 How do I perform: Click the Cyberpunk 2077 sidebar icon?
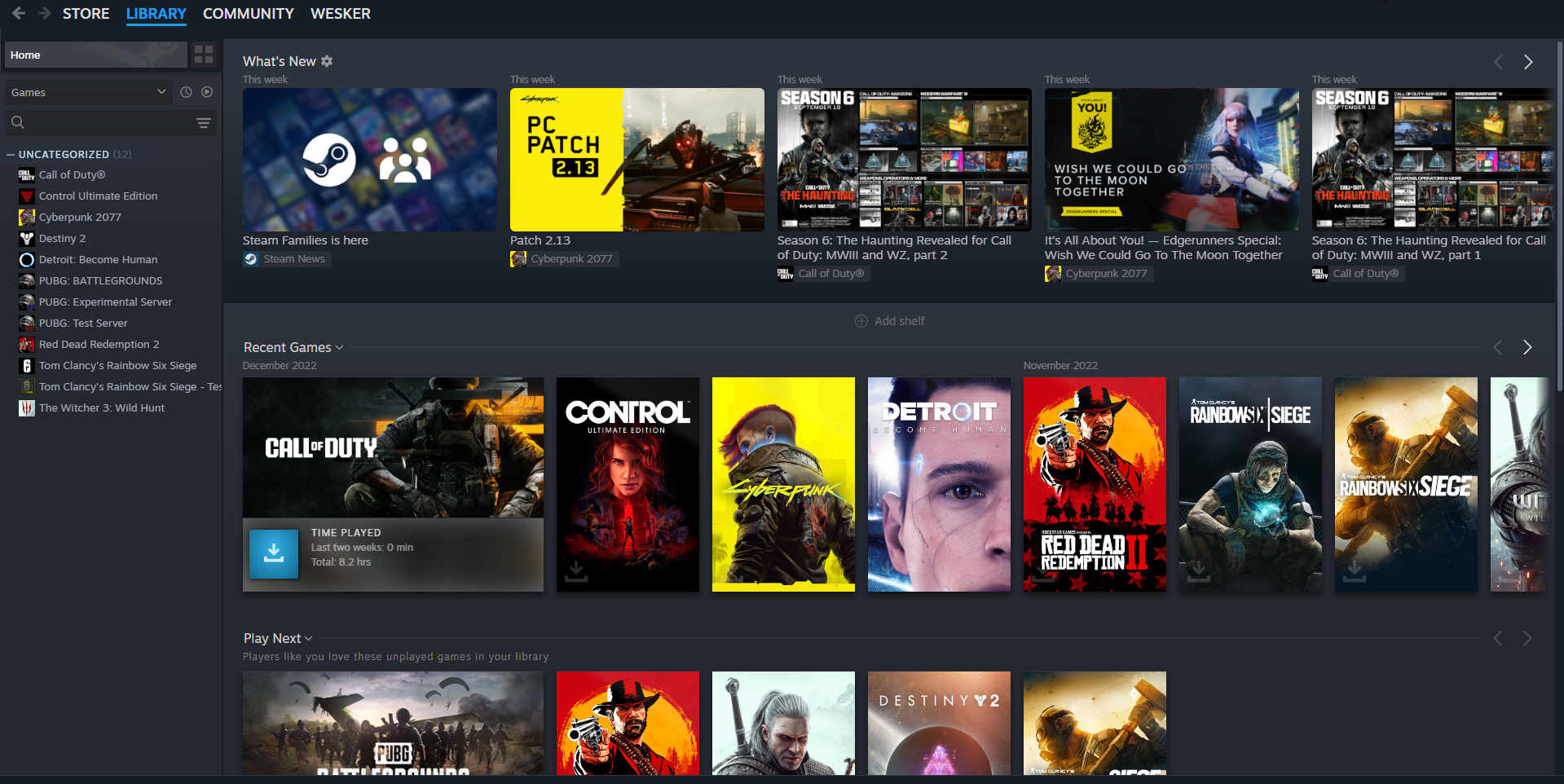pyautogui.click(x=27, y=217)
